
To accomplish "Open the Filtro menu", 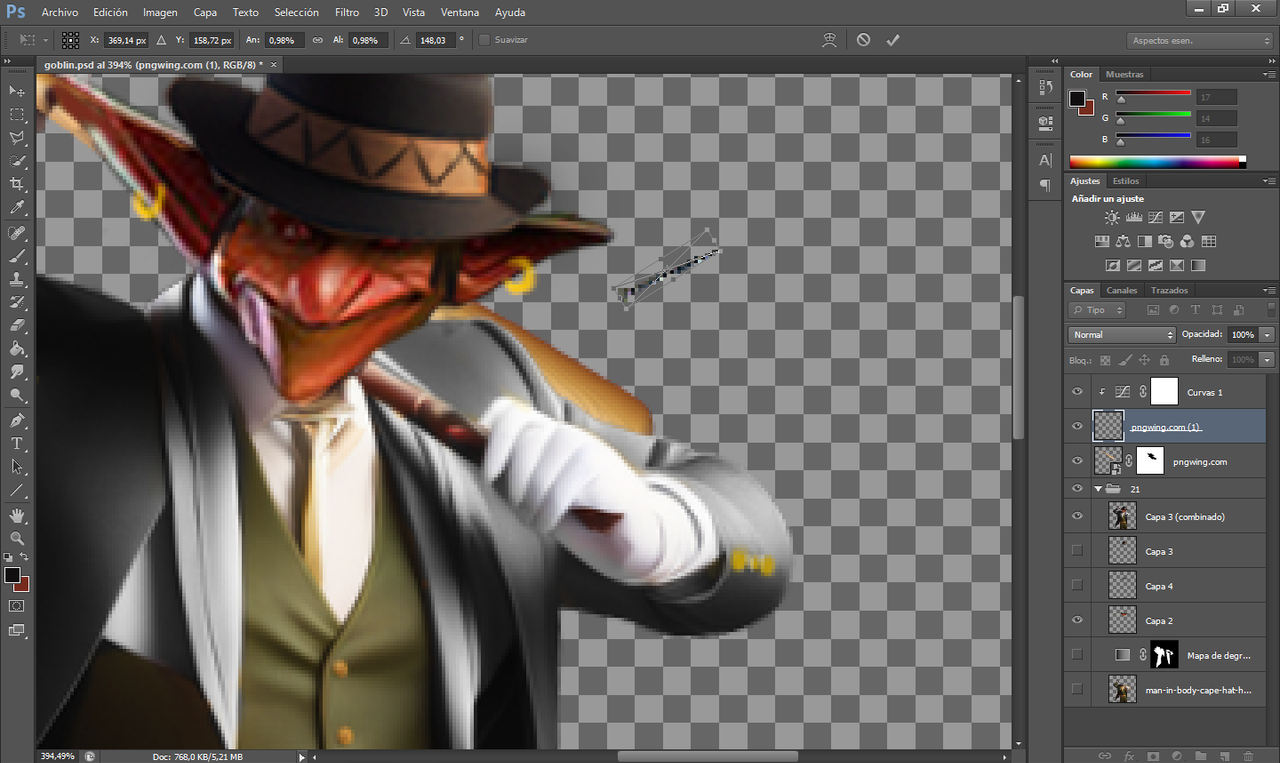I will click(x=347, y=13).
